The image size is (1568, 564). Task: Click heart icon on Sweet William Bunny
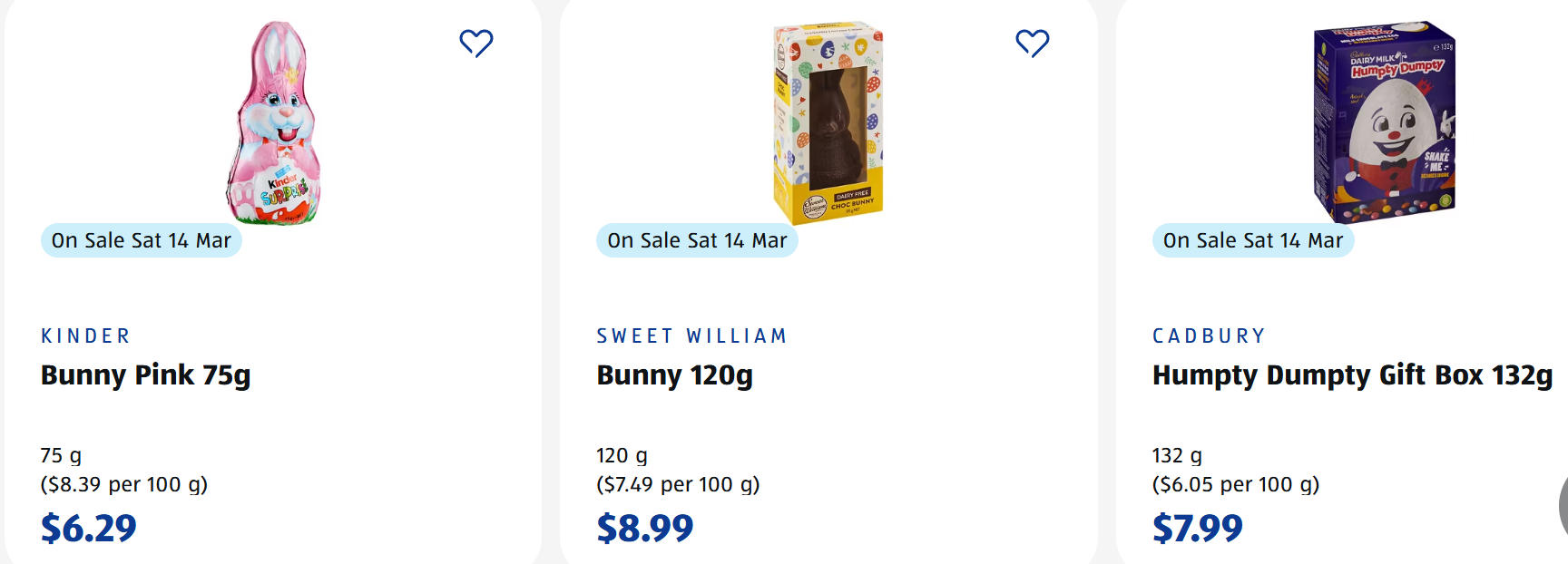click(1032, 43)
